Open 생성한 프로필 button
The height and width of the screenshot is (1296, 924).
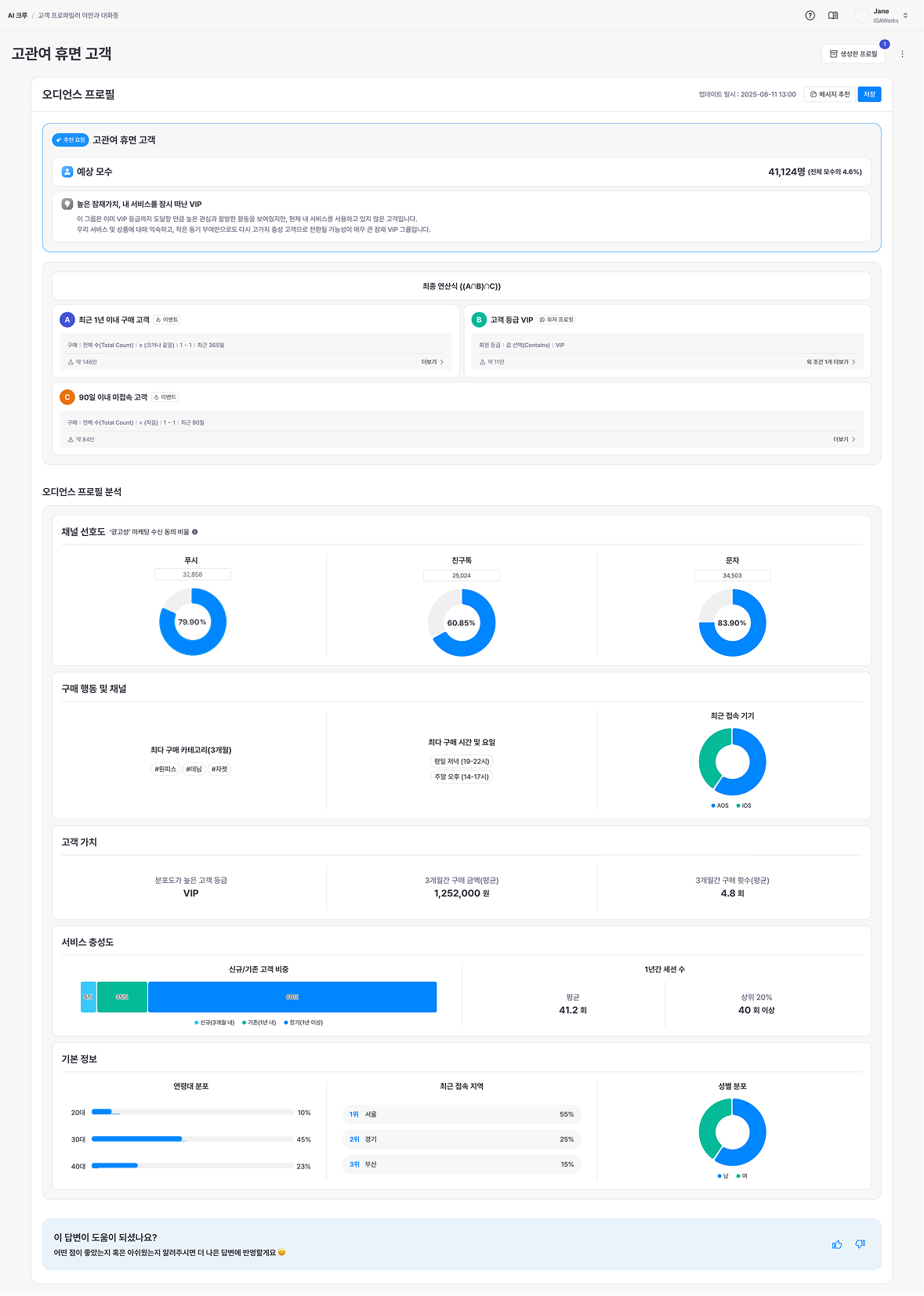click(853, 54)
